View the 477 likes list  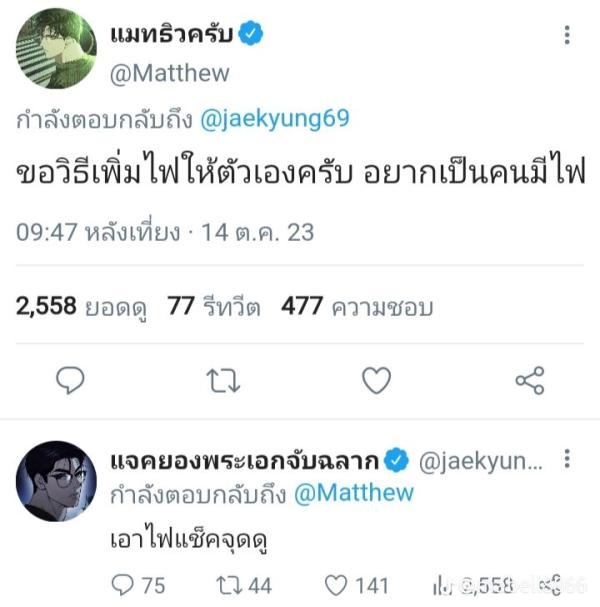[x=357, y=307]
